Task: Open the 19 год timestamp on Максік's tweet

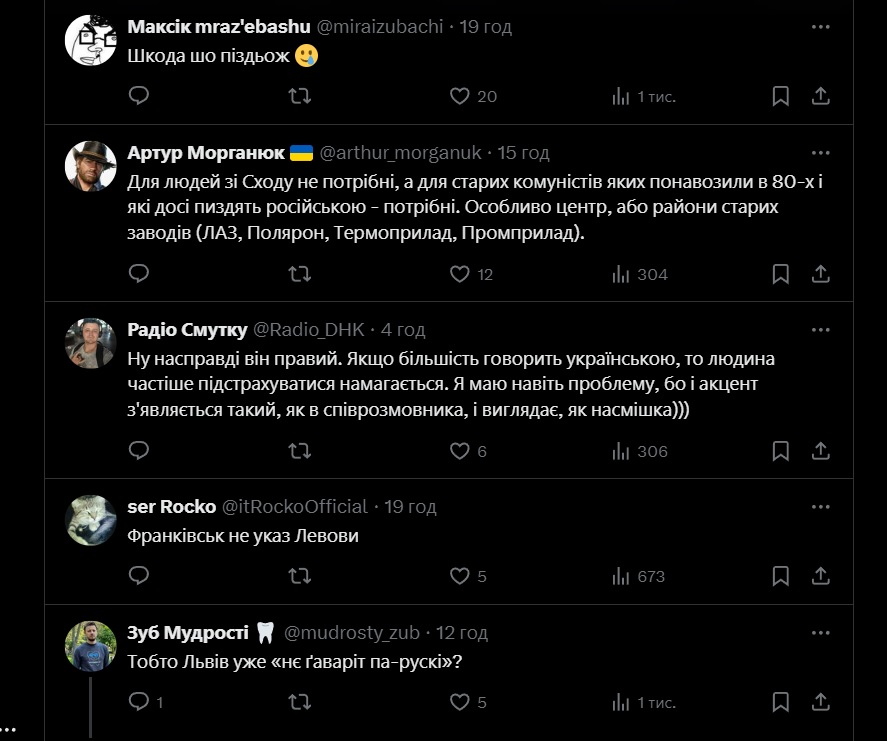Action: (485, 27)
